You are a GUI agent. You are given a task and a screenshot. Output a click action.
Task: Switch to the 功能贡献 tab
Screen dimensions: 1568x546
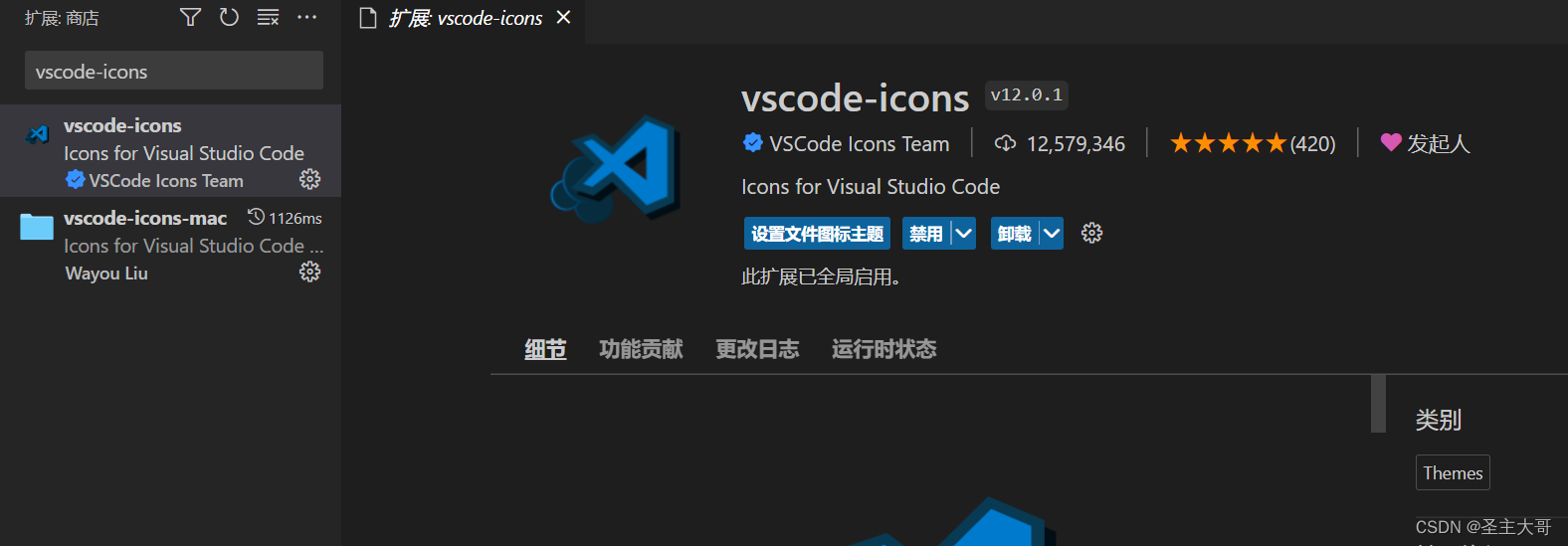tap(641, 349)
